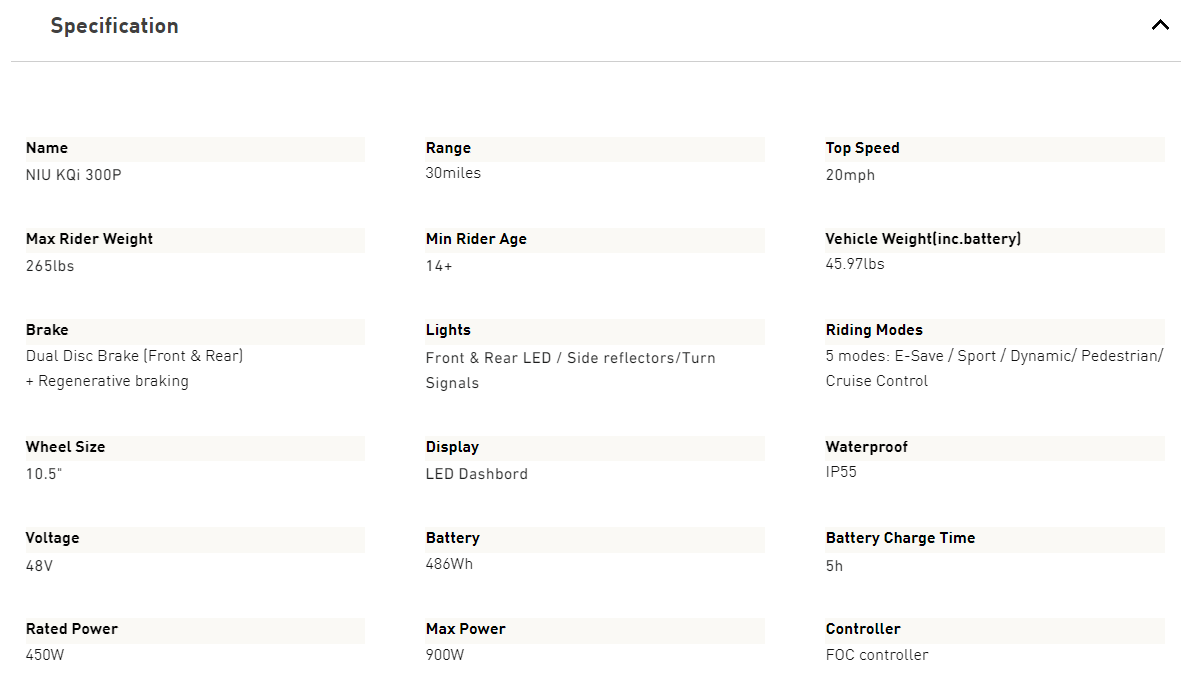Image resolution: width=1199 pixels, height=695 pixels.
Task: Click the IP55 waterproof rating
Action: point(841,473)
